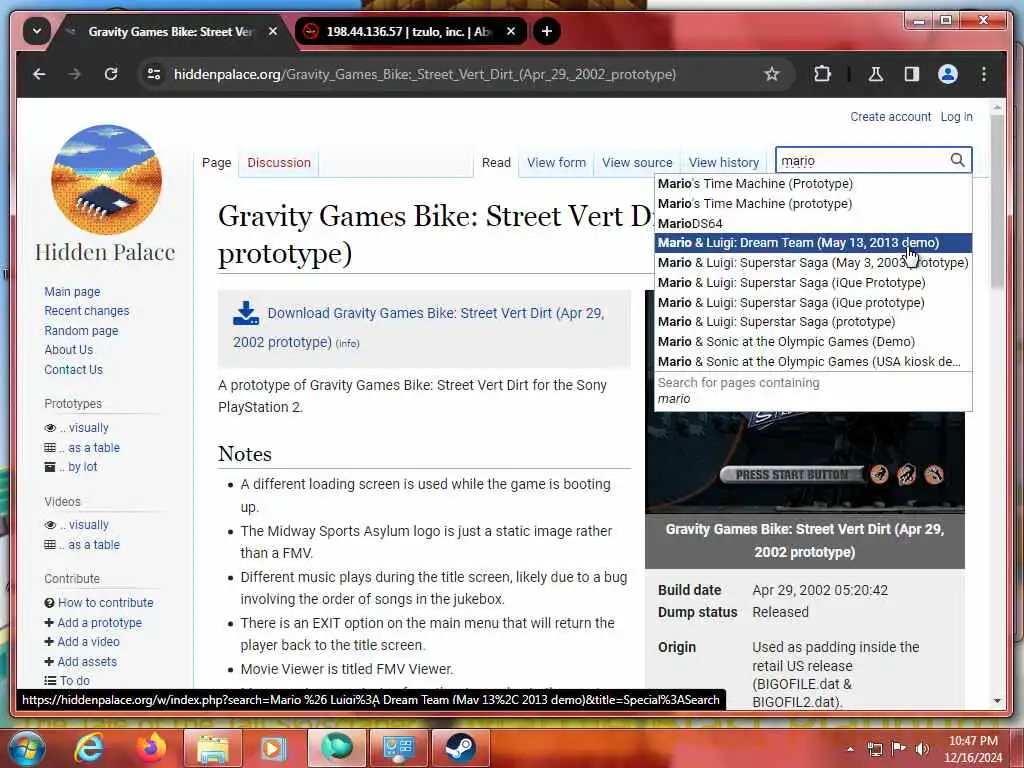This screenshot has height=768, width=1024.
Task: Open the View source tab
Action: (x=637, y=163)
